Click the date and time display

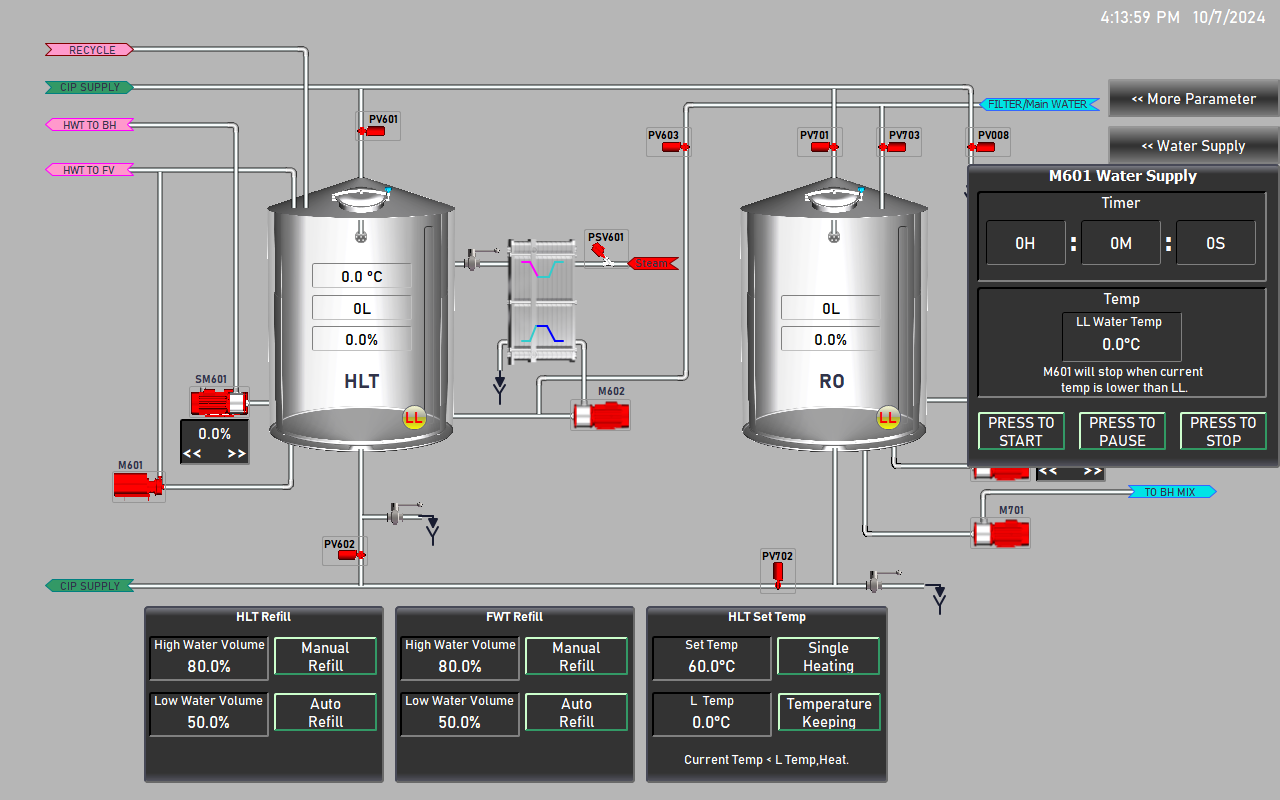click(1183, 17)
